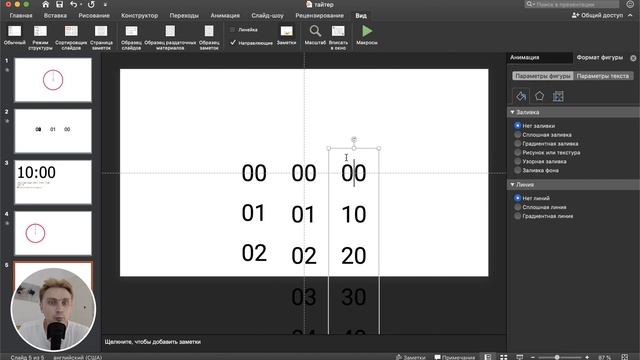Open the search options dropdown magnifier
Screen dimensions: 640x360
530,4
